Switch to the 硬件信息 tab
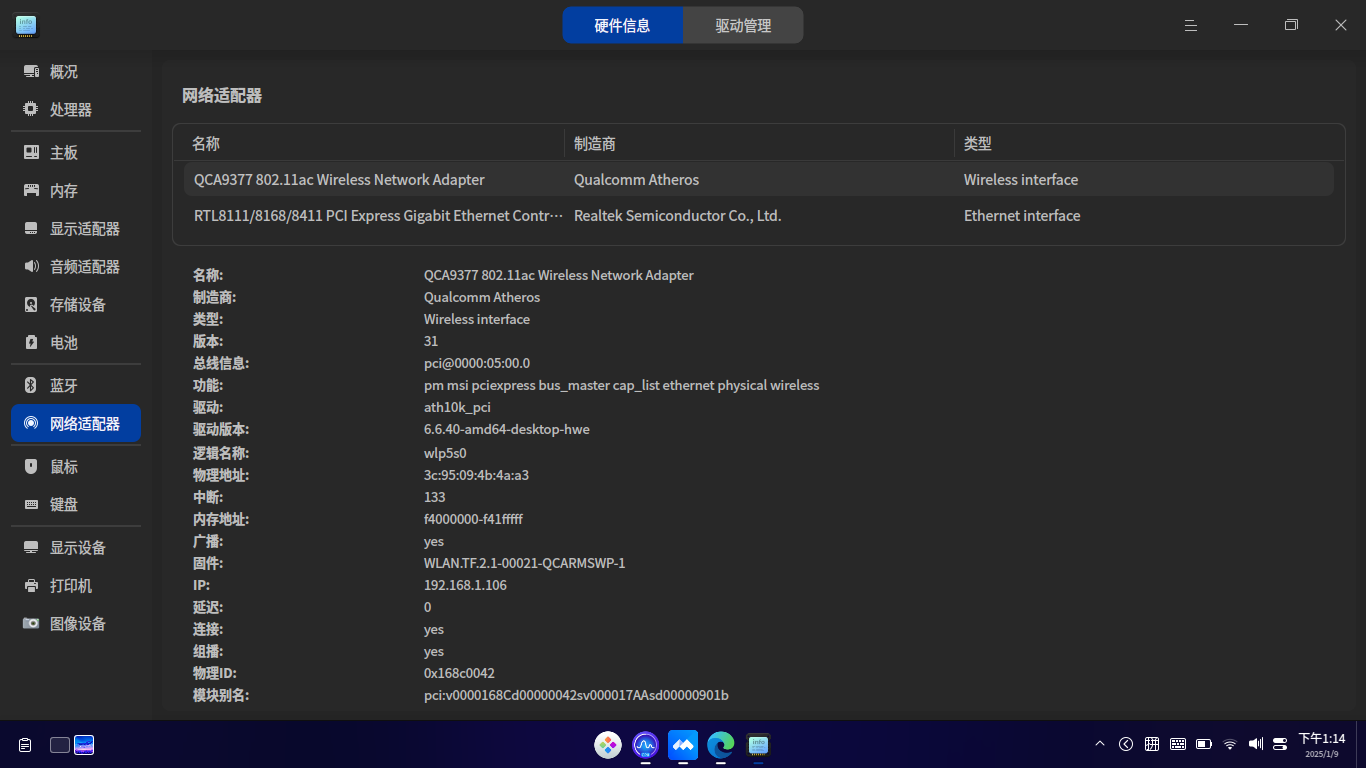1366x768 pixels. [x=623, y=25]
